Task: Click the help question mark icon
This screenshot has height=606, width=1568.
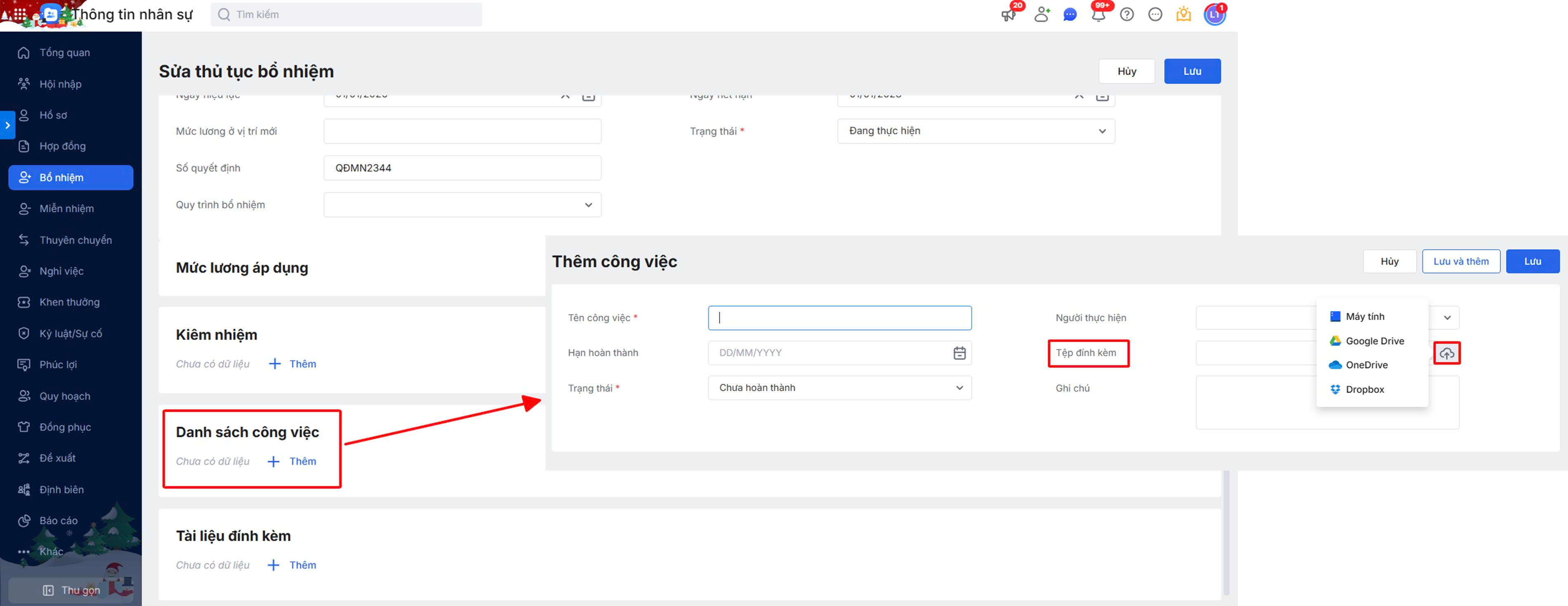Action: tap(1127, 14)
